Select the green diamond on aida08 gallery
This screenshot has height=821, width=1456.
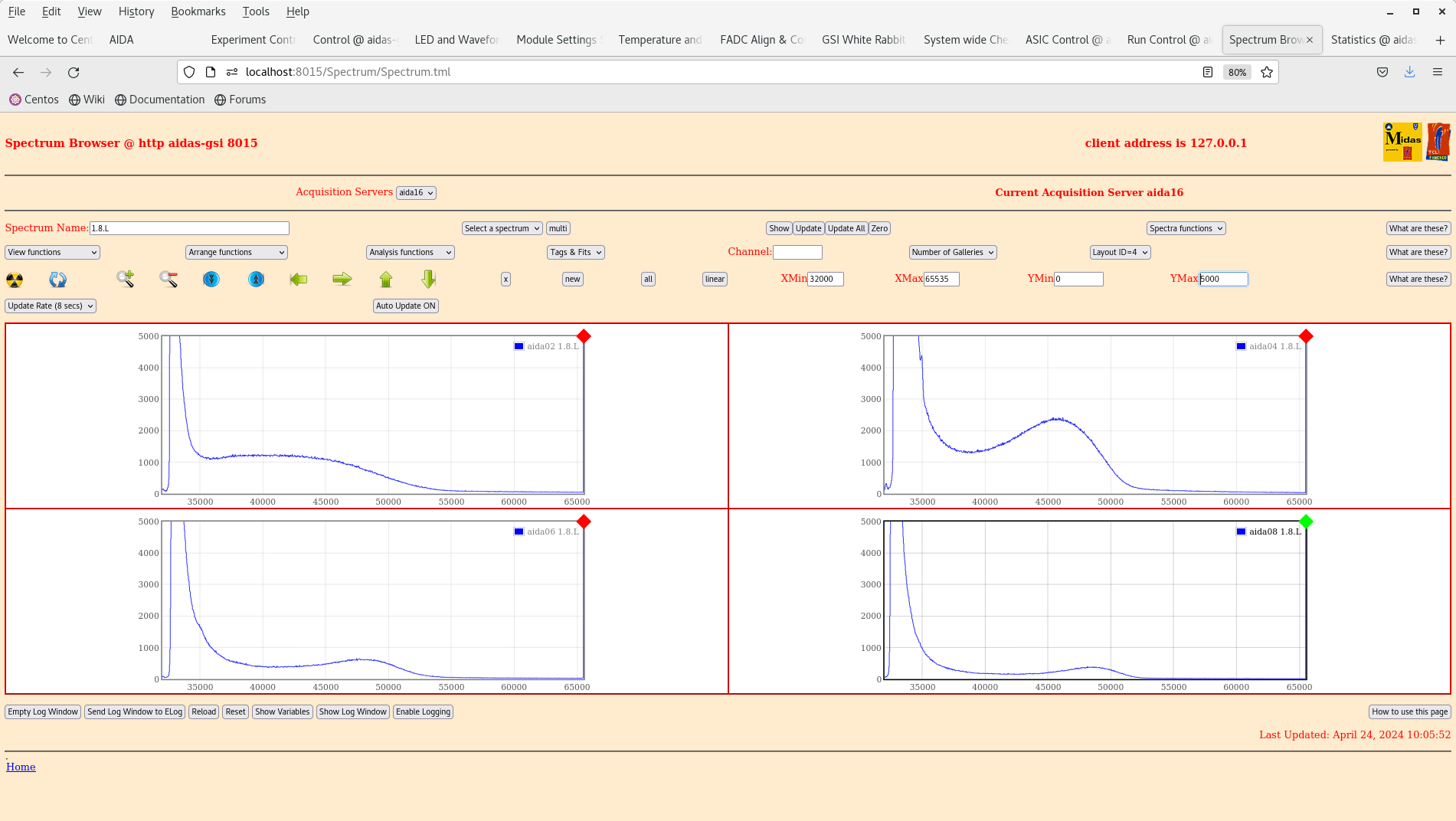click(x=1306, y=522)
